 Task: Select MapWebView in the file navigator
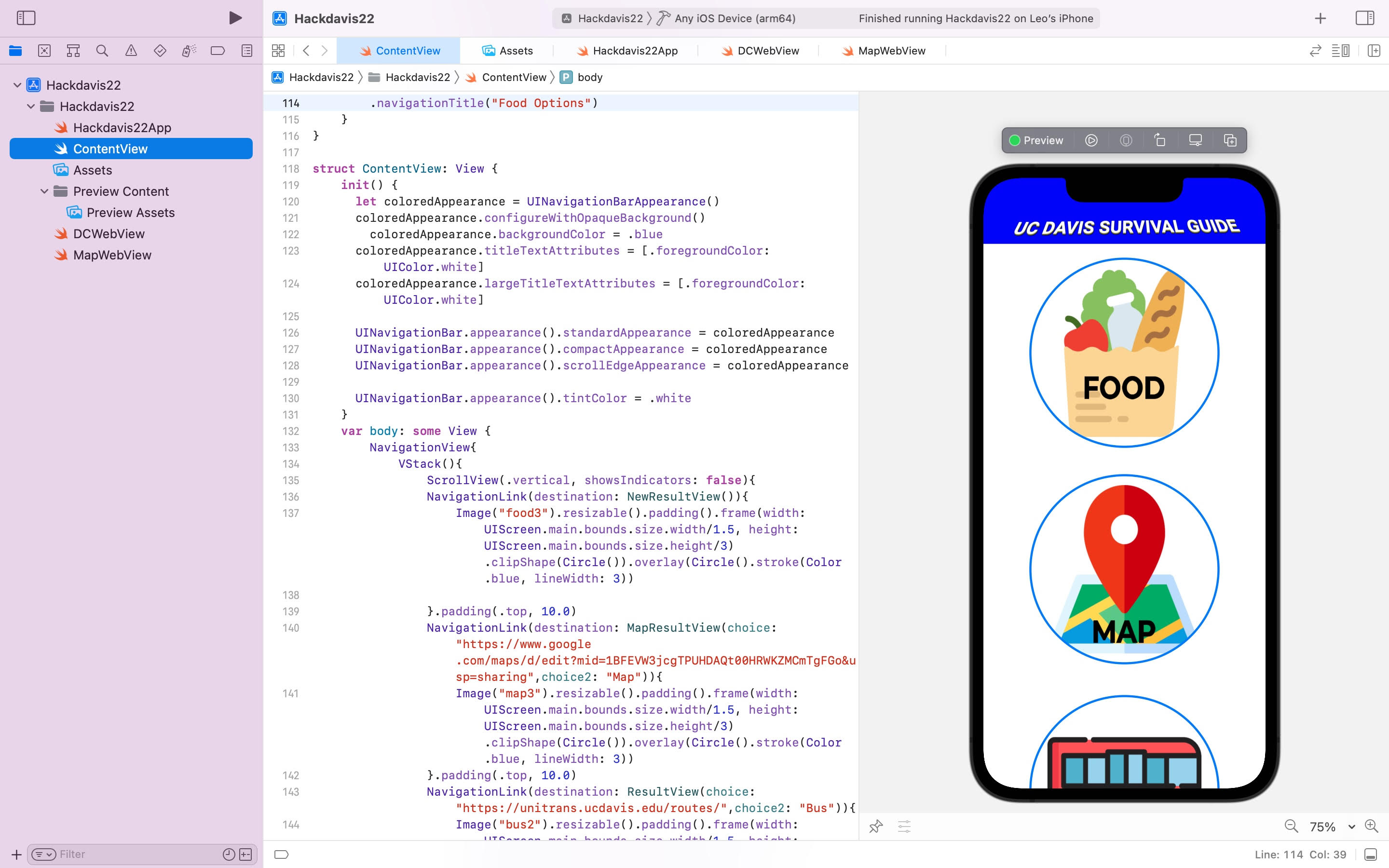pyautogui.click(x=112, y=255)
